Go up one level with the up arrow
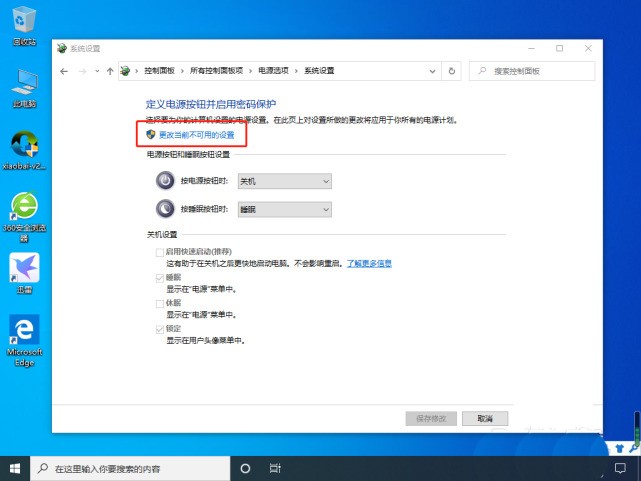Screen dimensions: 641x481 point(110,72)
